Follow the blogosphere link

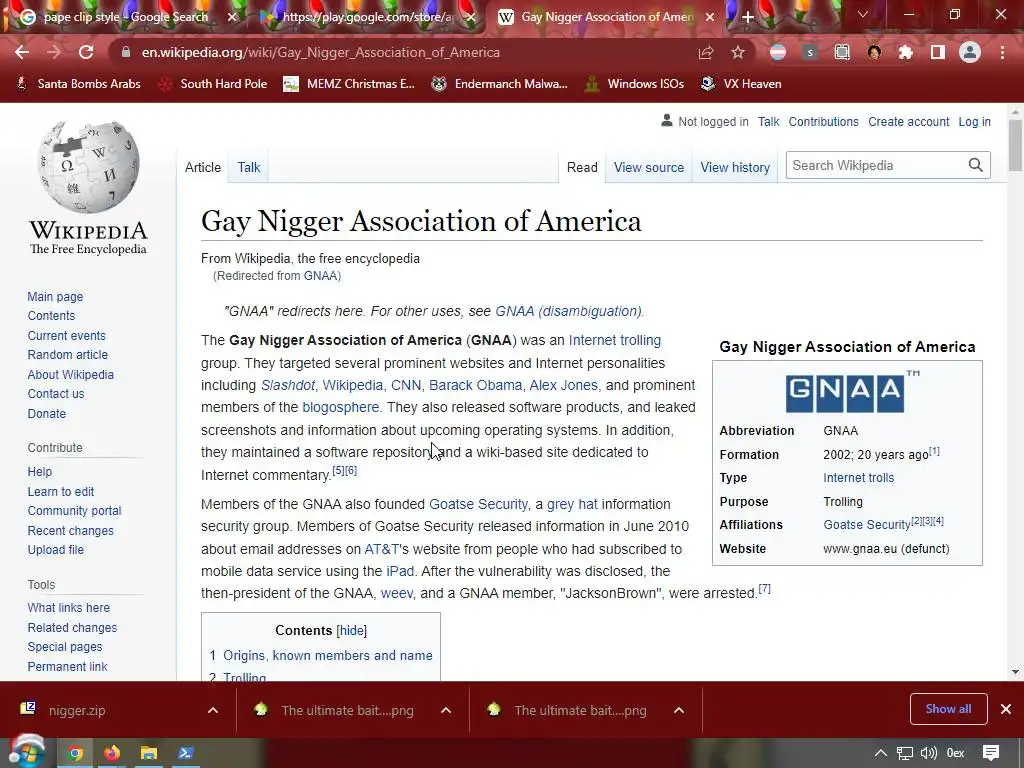coord(340,407)
